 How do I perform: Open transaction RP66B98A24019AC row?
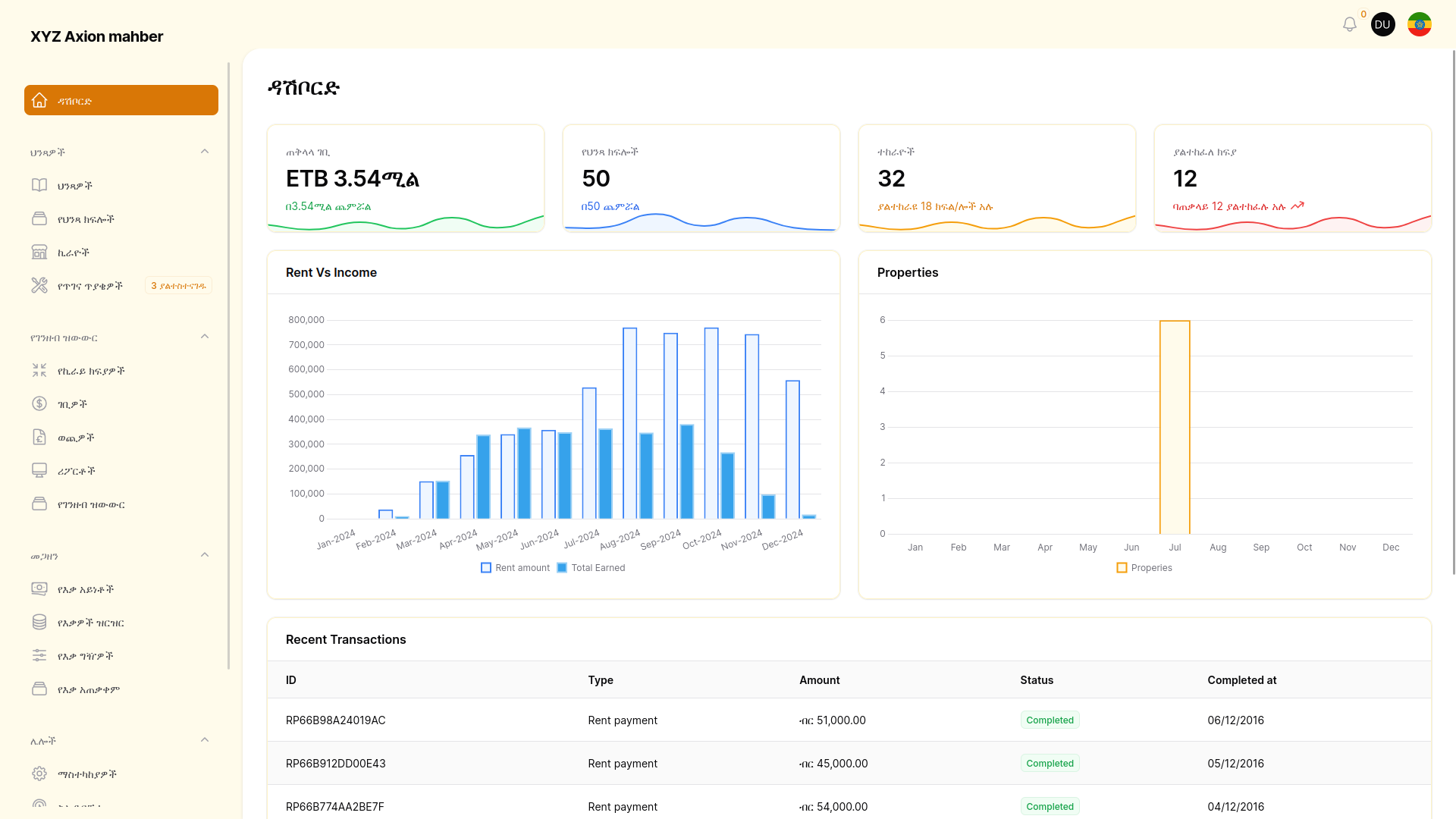tap(335, 720)
